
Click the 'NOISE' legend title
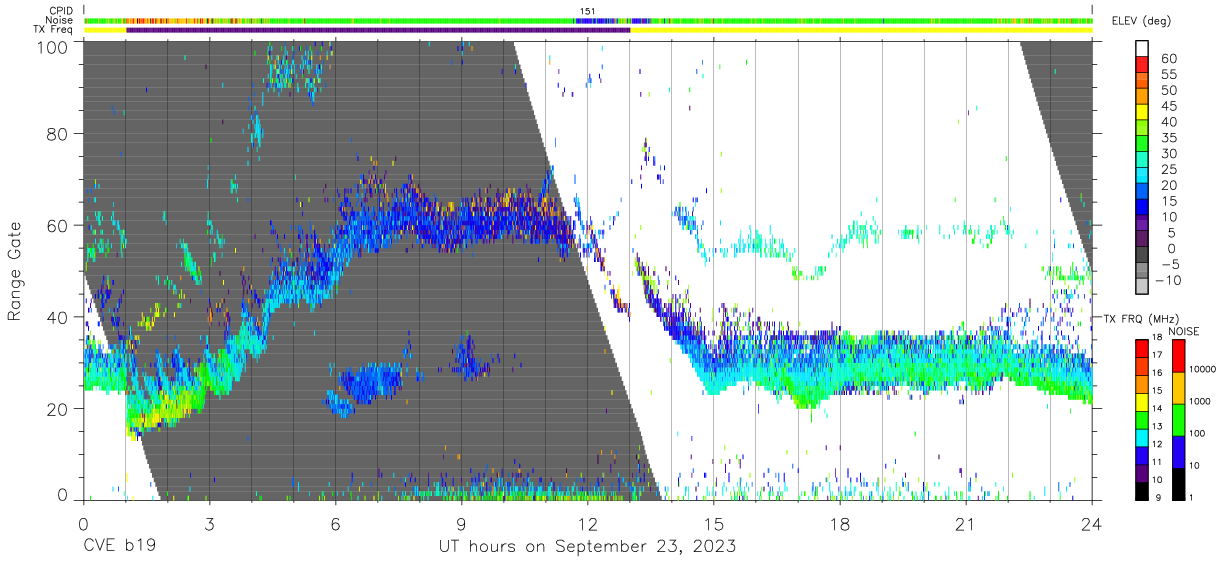click(x=1183, y=331)
